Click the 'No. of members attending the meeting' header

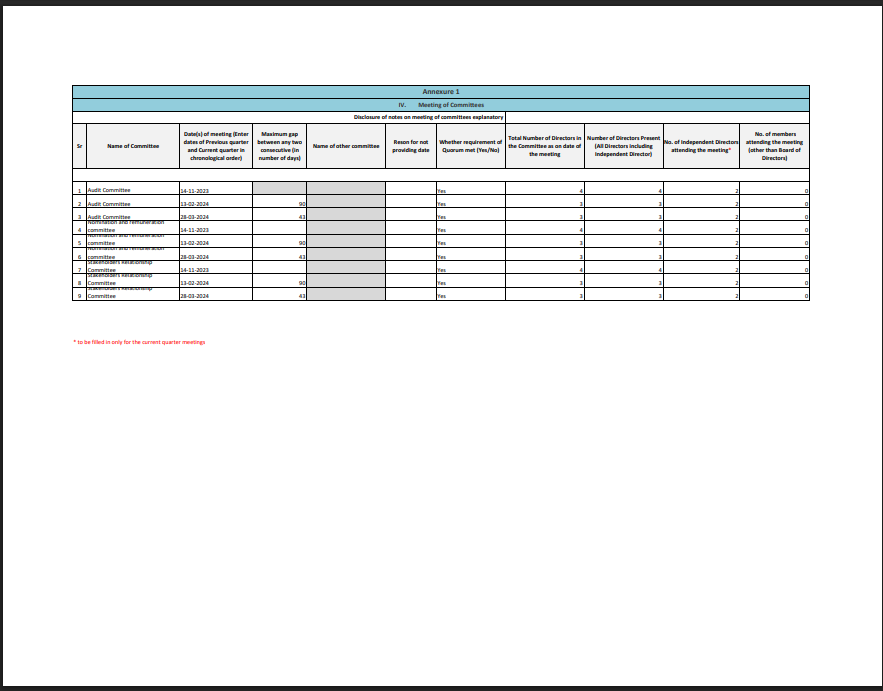pos(774,146)
